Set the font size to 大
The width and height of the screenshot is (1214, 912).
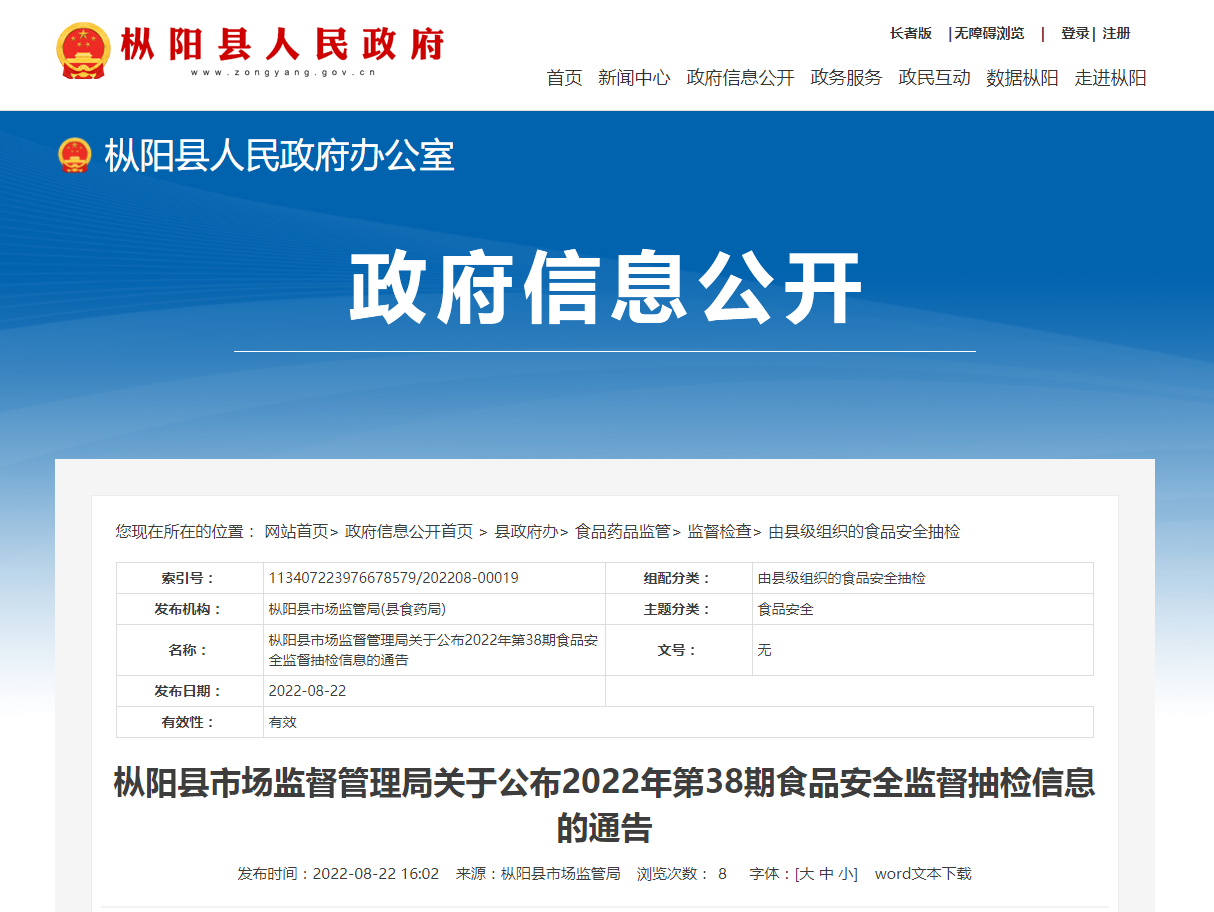click(807, 873)
